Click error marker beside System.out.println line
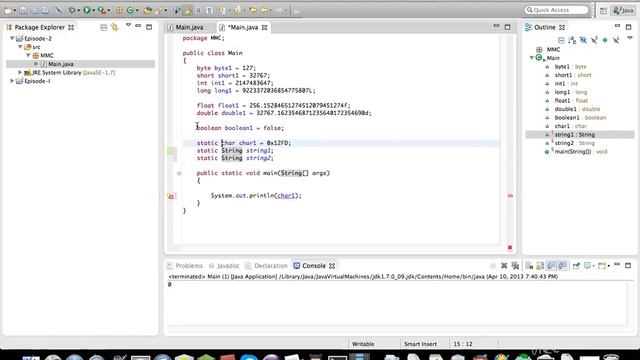The height and width of the screenshot is (360, 640). pyautogui.click(x=171, y=196)
